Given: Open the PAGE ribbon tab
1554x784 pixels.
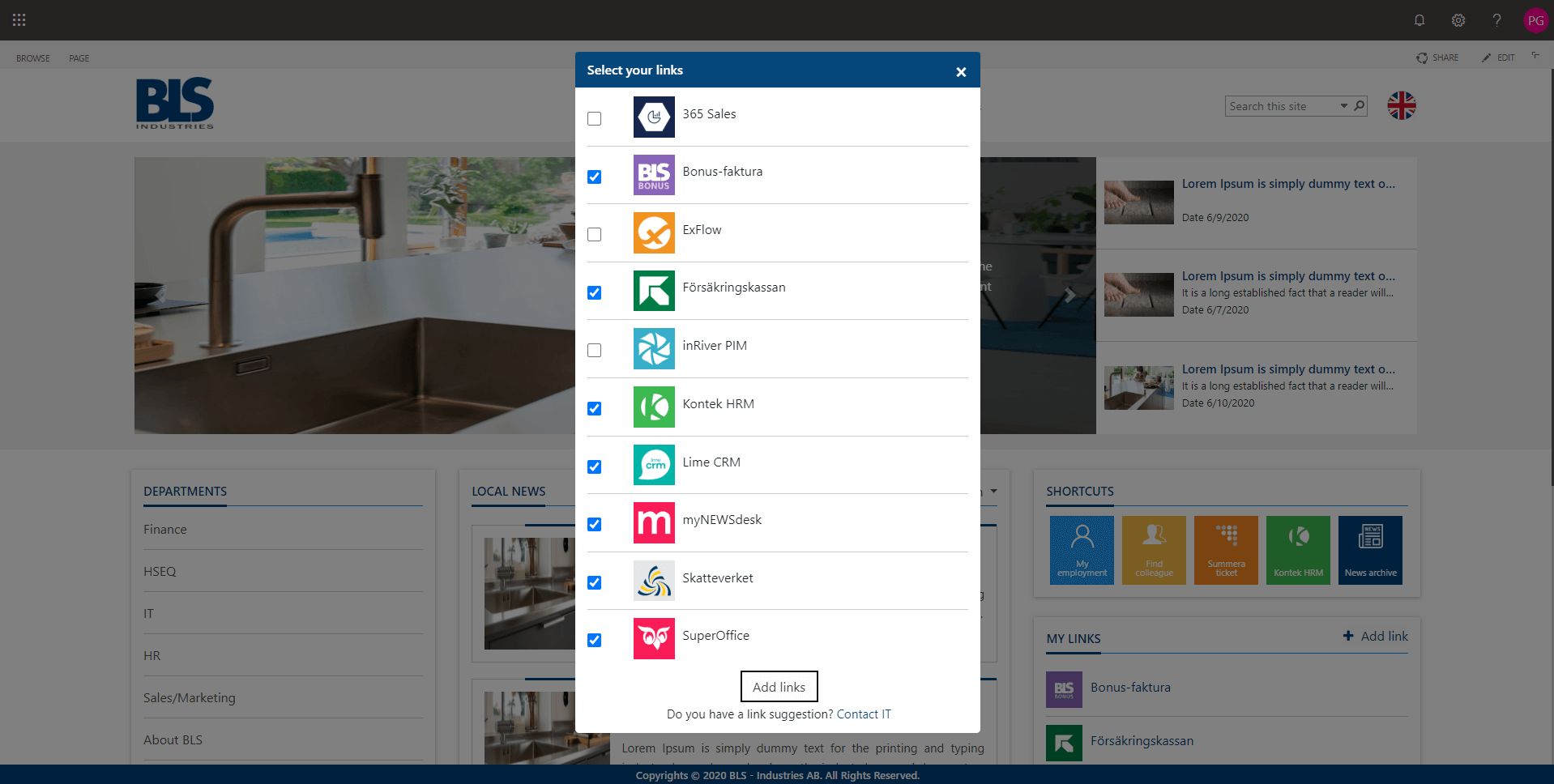Looking at the screenshot, I should tap(79, 58).
